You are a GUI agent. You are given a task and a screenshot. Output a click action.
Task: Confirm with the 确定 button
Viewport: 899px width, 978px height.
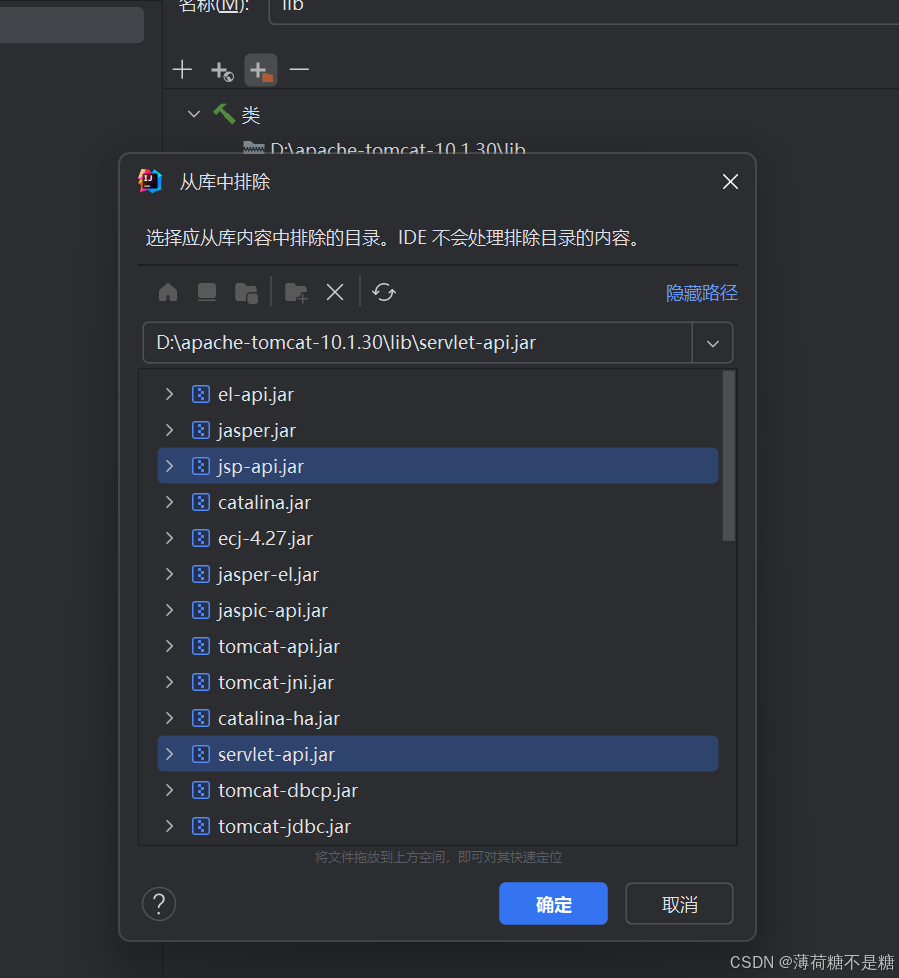(x=553, y=903)
